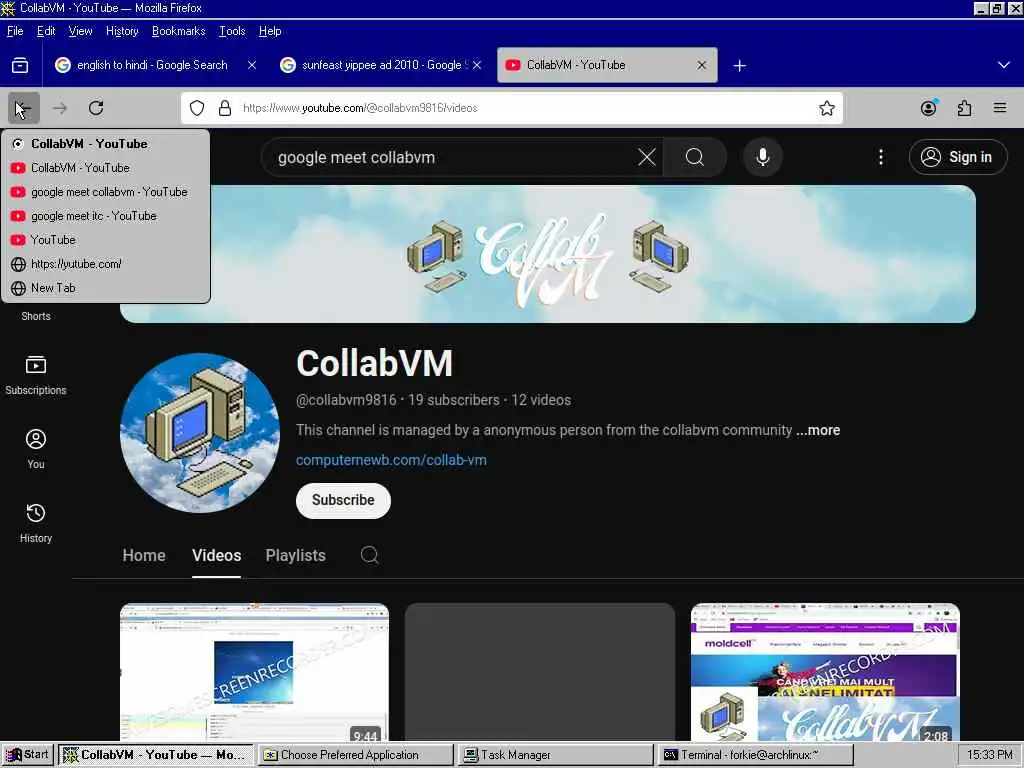Close the sunfeast yippee ad tab
The width and height of the screenshot is (1024, 768).
tap(477, 65)
